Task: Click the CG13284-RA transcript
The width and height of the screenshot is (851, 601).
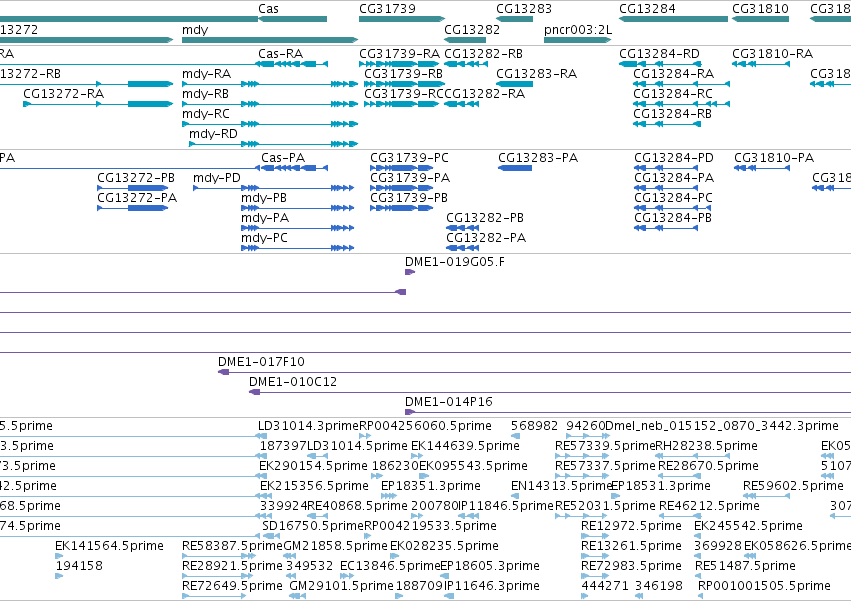Action: tap(682, 84)
